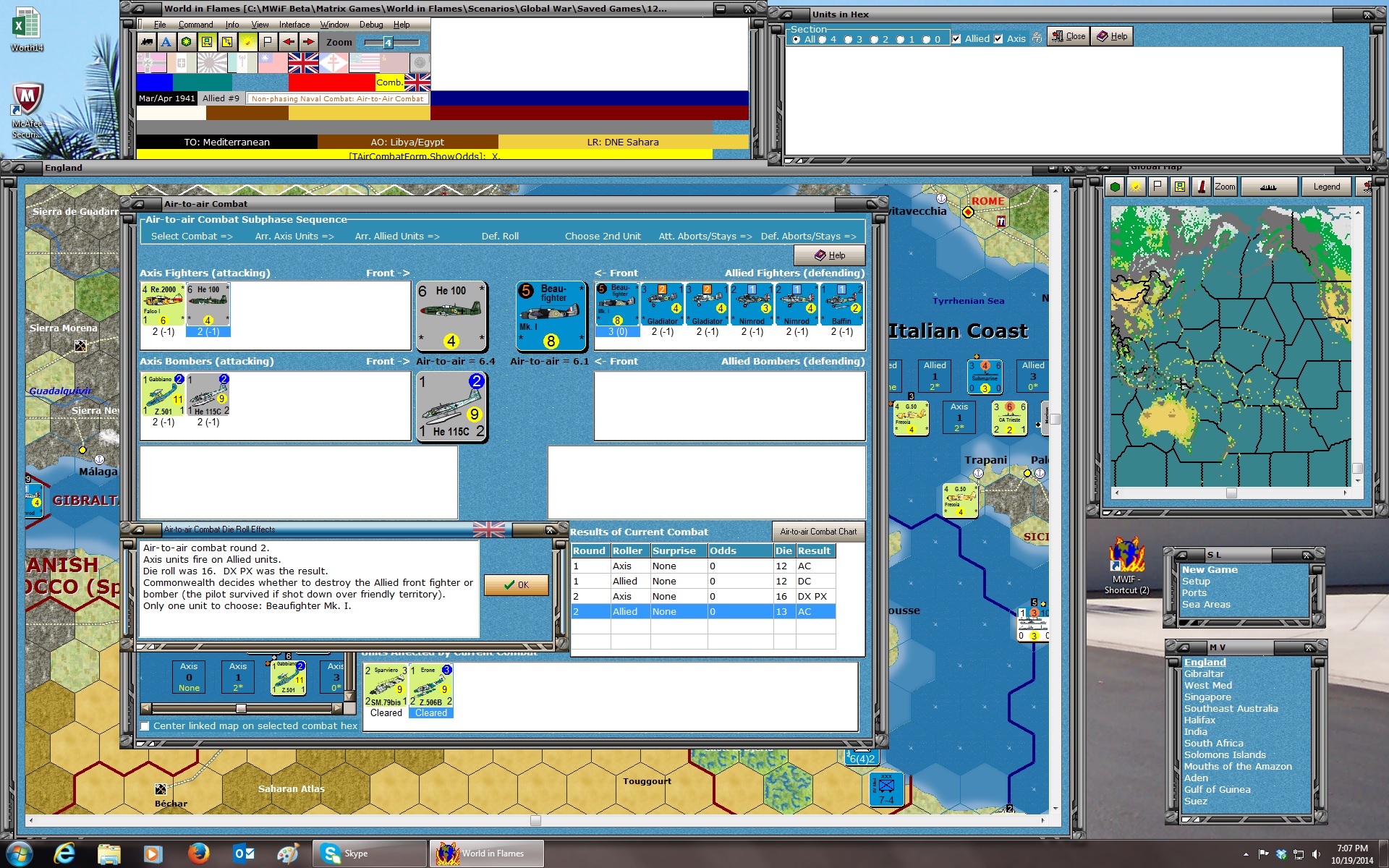This screenshot has height=868, width=1389.
Task: Click the green hexagon icon in Global Map toolbar
Action: (1115, 187)
